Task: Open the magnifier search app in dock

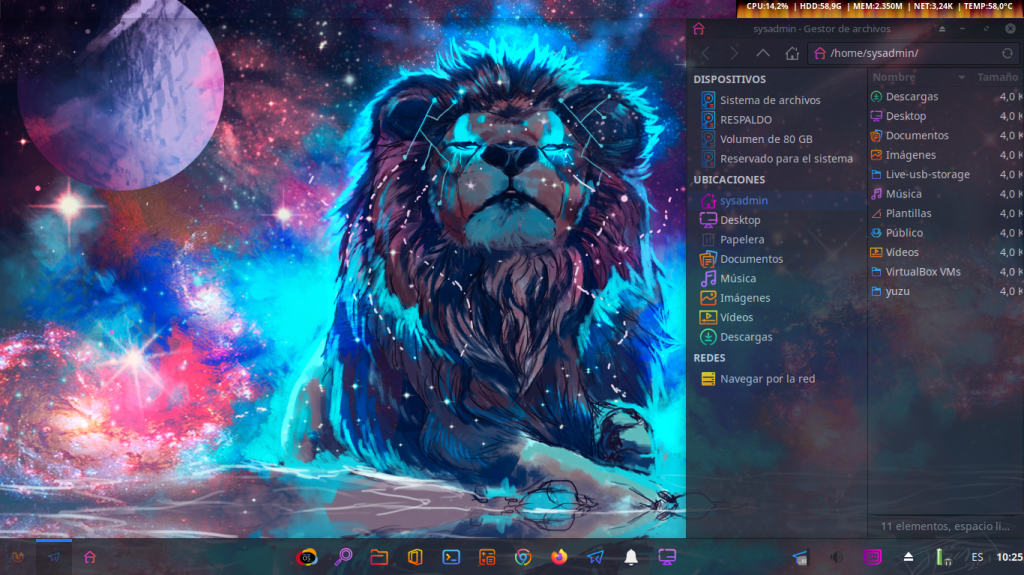Action: [343, 557]
